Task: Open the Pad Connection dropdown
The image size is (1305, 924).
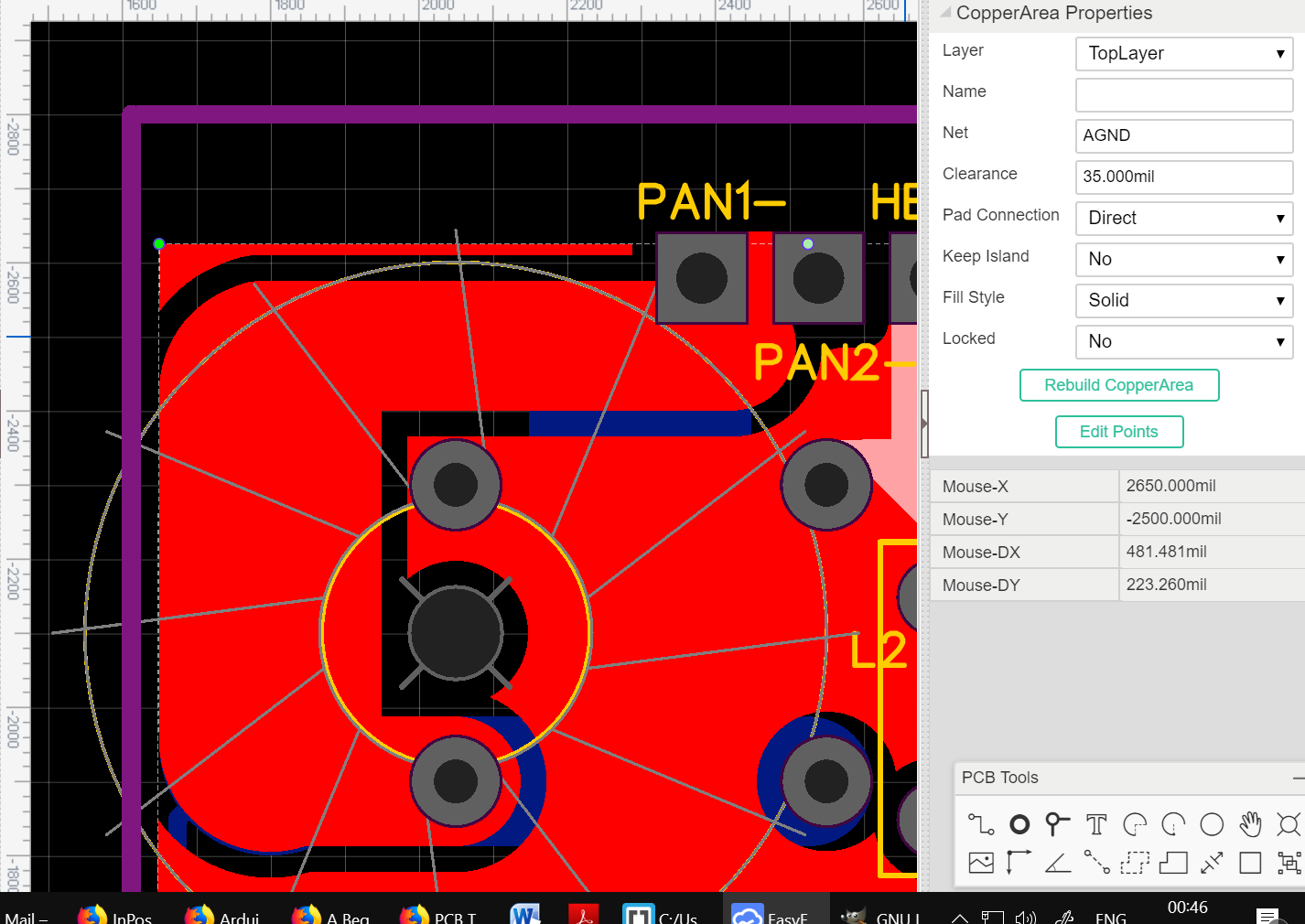Action: (x=1184, y=218)
